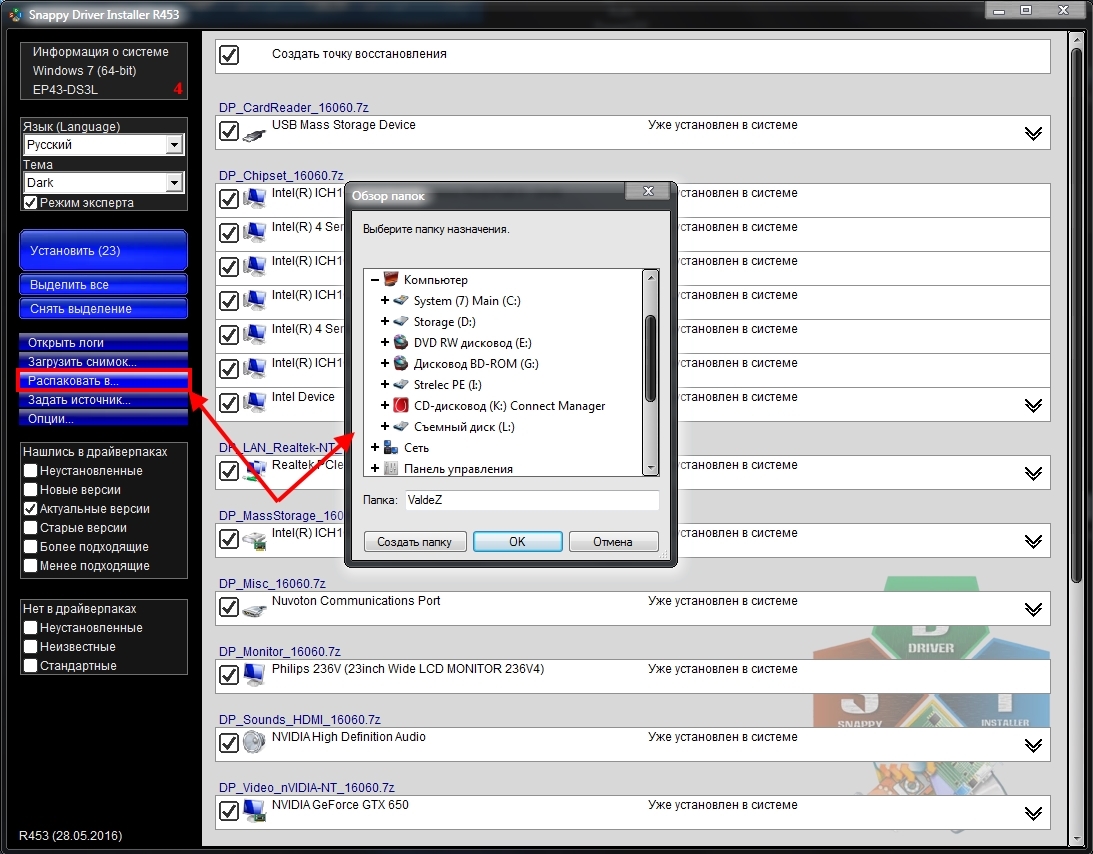Viewport: 1093px width, 854px height.
Task: Click the Philips 236V monitor icon
Action: [x=254, y=675]
